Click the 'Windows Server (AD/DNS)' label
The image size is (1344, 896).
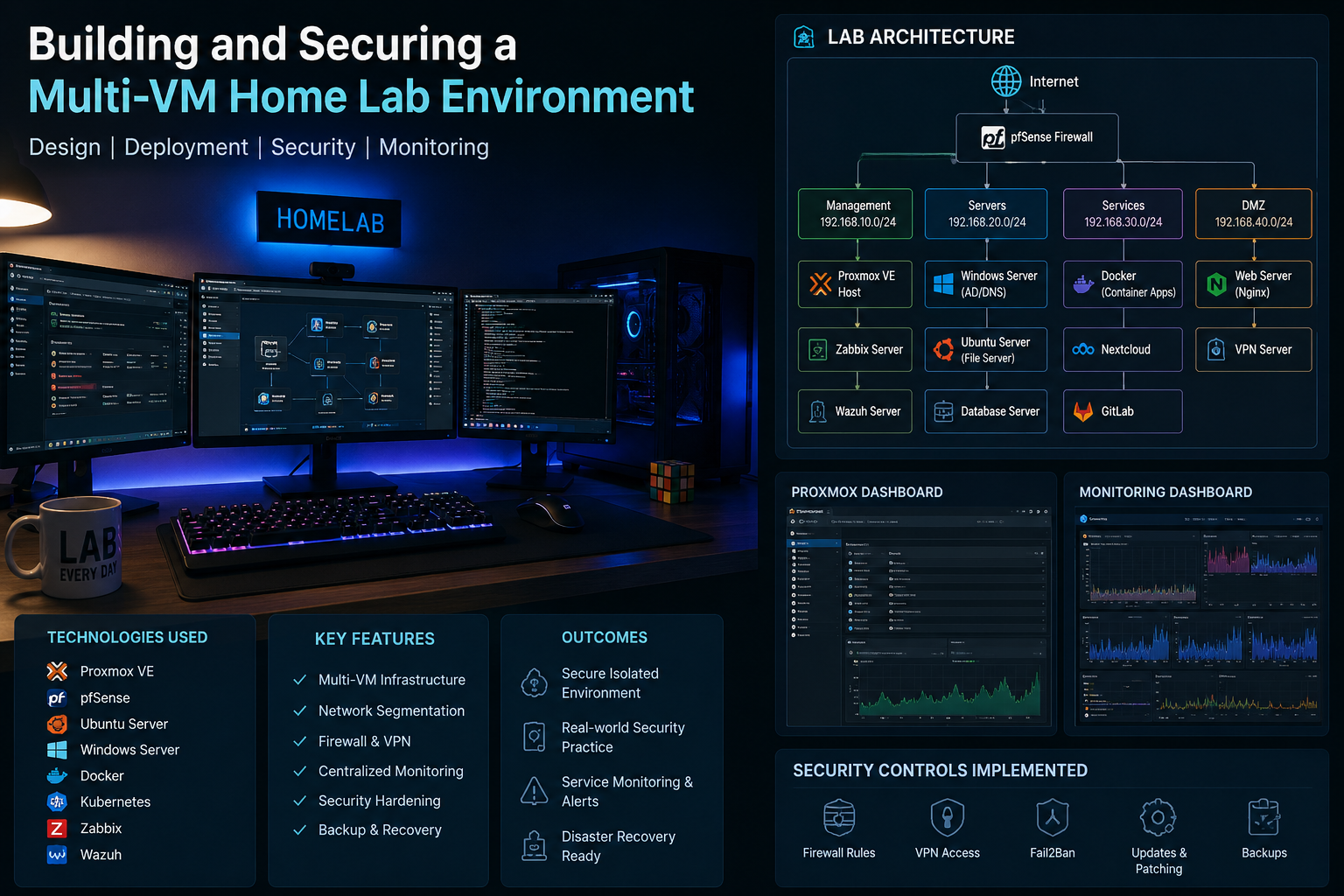click(x=999, y=284)
